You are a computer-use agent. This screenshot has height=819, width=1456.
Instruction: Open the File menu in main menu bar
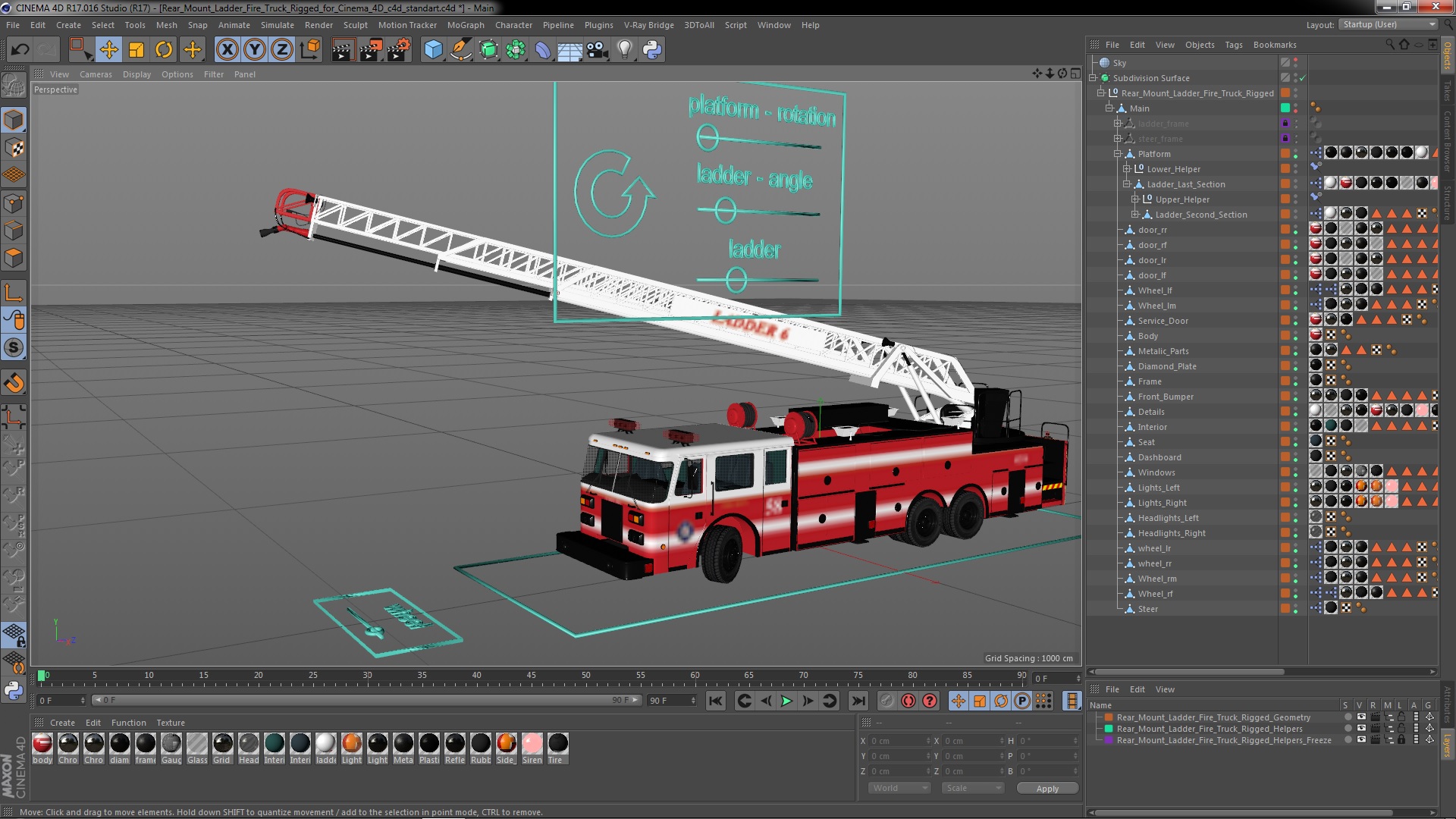pyautogui.click(x=13, y=25)
